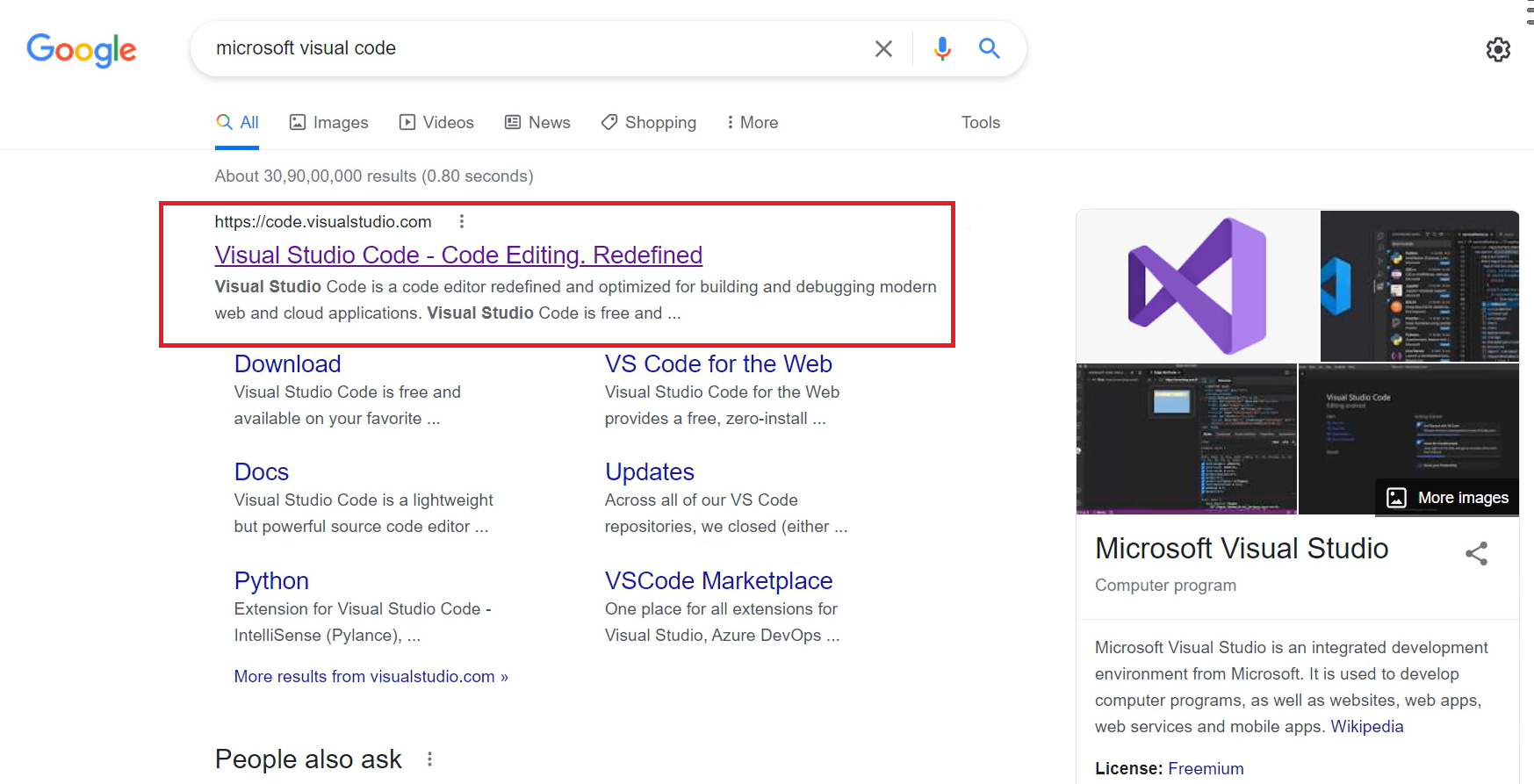
Task: Open the purple Visual Studio logo image
Action: tap(1198, 286)
